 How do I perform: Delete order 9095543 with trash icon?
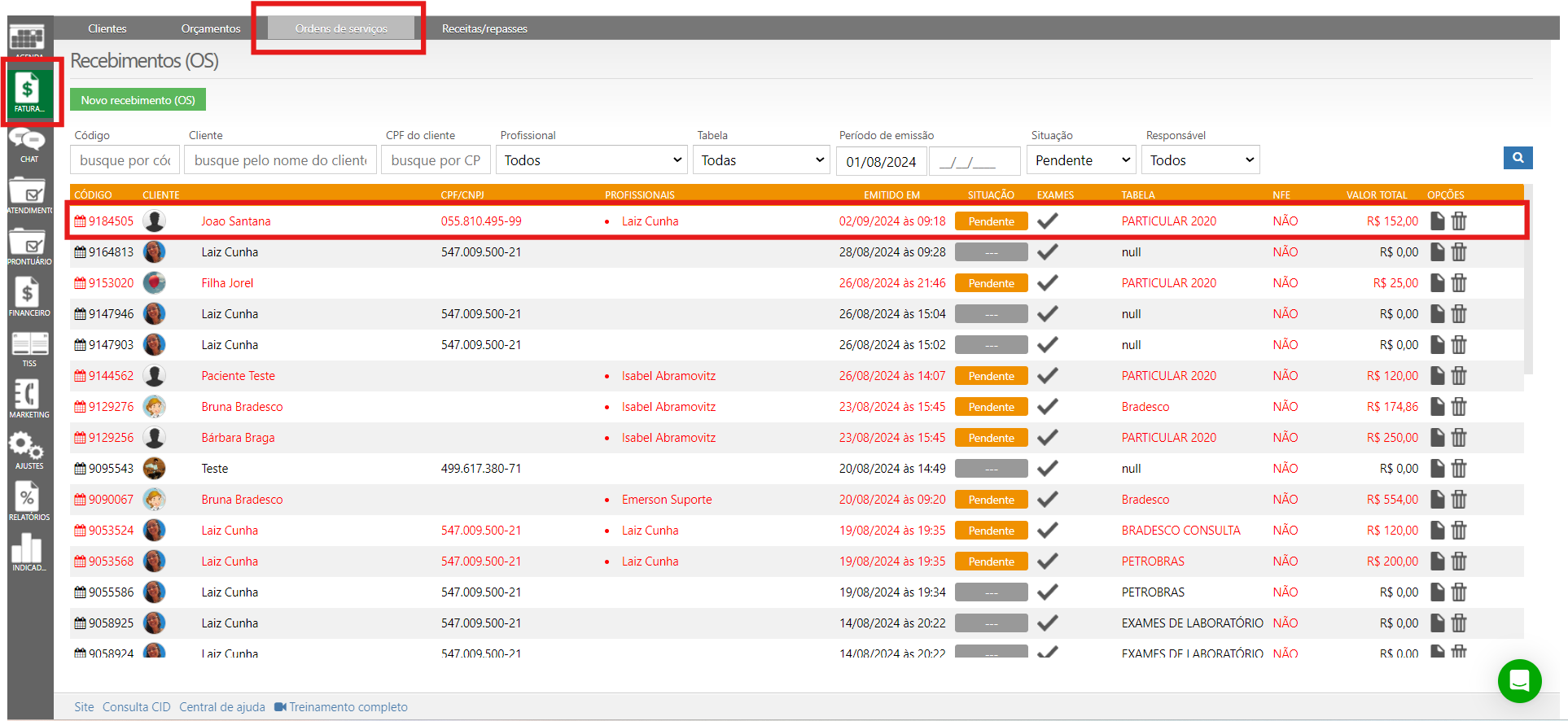[1459, 469]
